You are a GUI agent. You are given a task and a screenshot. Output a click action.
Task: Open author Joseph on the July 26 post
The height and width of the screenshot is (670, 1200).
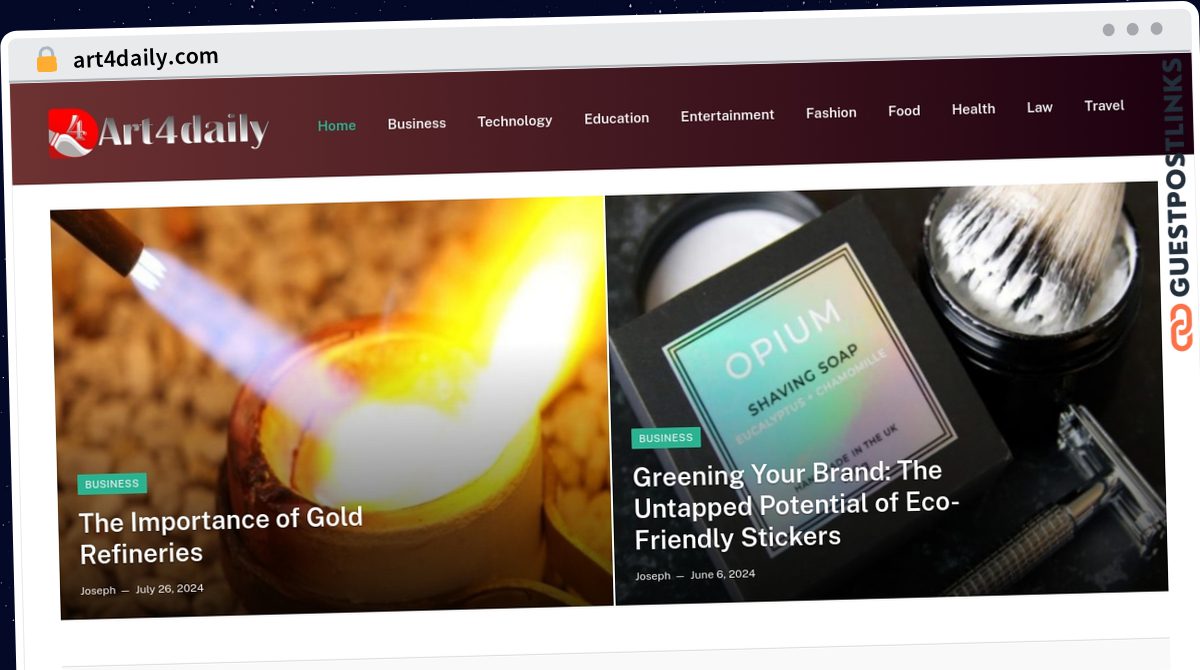click(98, 591)
